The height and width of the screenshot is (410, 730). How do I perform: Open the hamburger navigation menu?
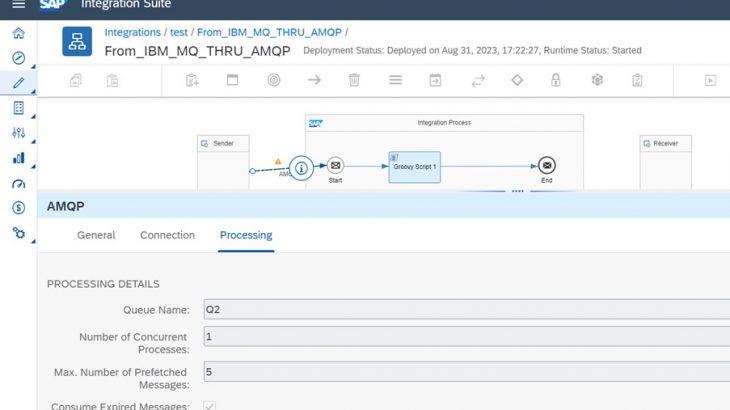pyautogui.click(x=19, y=5)
